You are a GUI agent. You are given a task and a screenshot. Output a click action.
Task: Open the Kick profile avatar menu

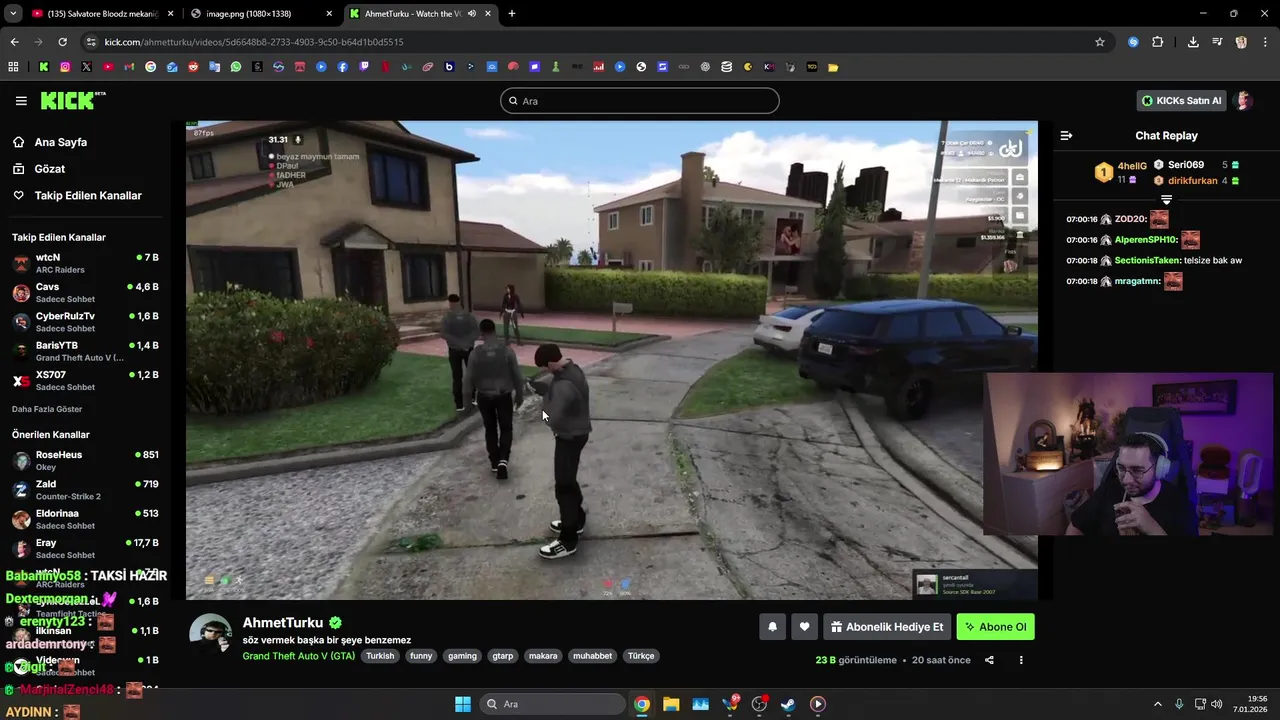[x=1244, y=101]
